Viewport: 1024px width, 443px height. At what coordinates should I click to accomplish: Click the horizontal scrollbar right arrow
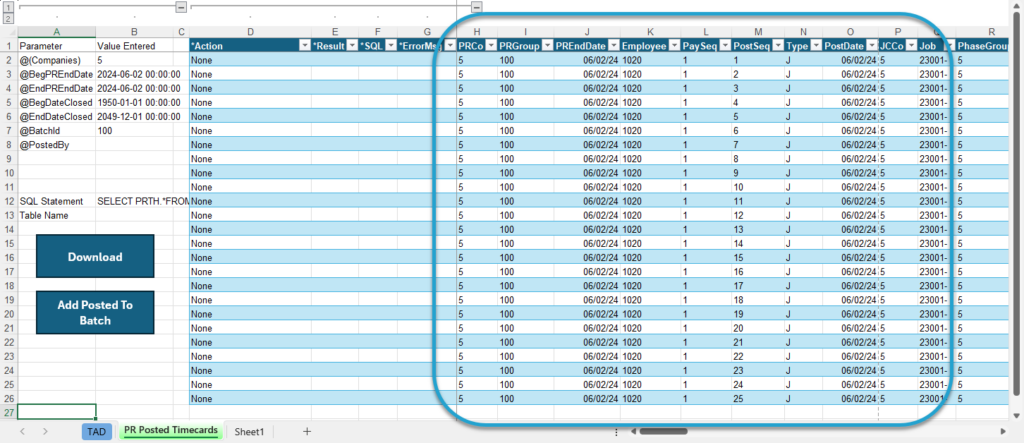pyautogui.click(x=1003, y=431)
